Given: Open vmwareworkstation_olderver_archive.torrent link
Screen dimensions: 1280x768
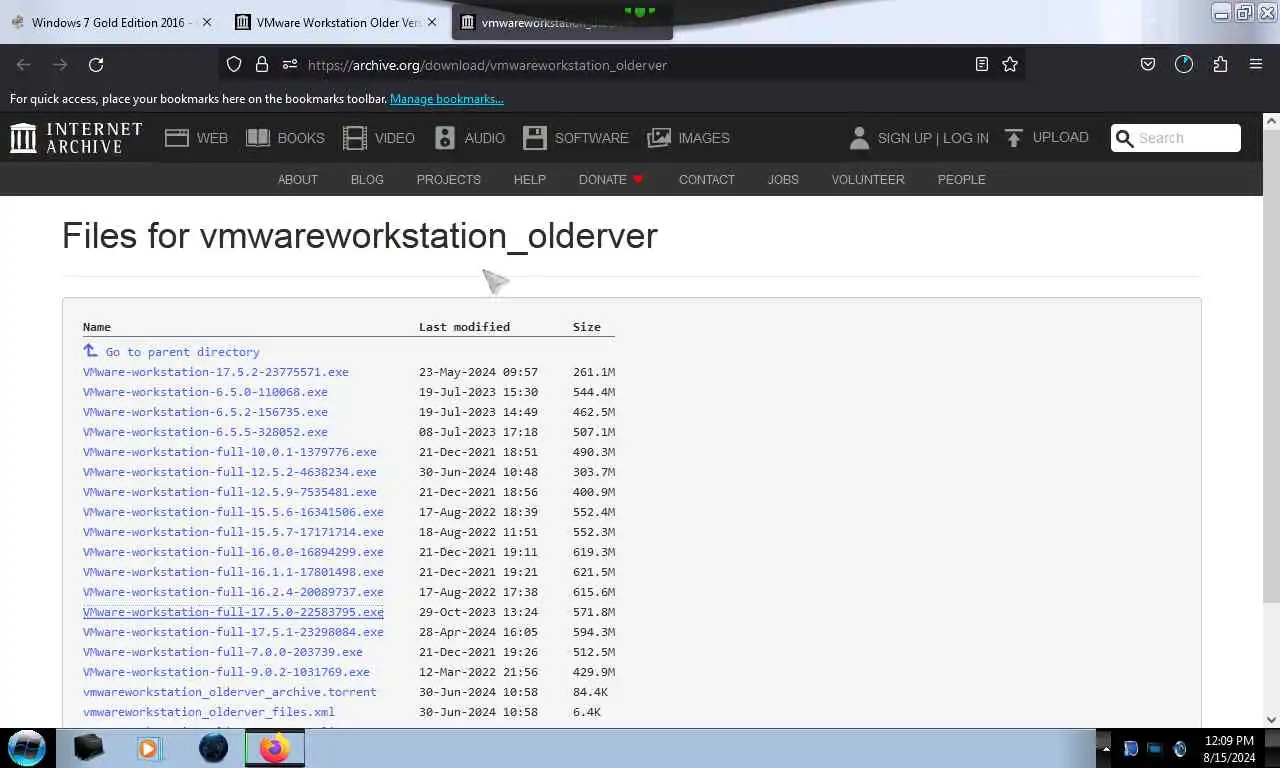Looking at the screenshot, I should pos(230,692).
